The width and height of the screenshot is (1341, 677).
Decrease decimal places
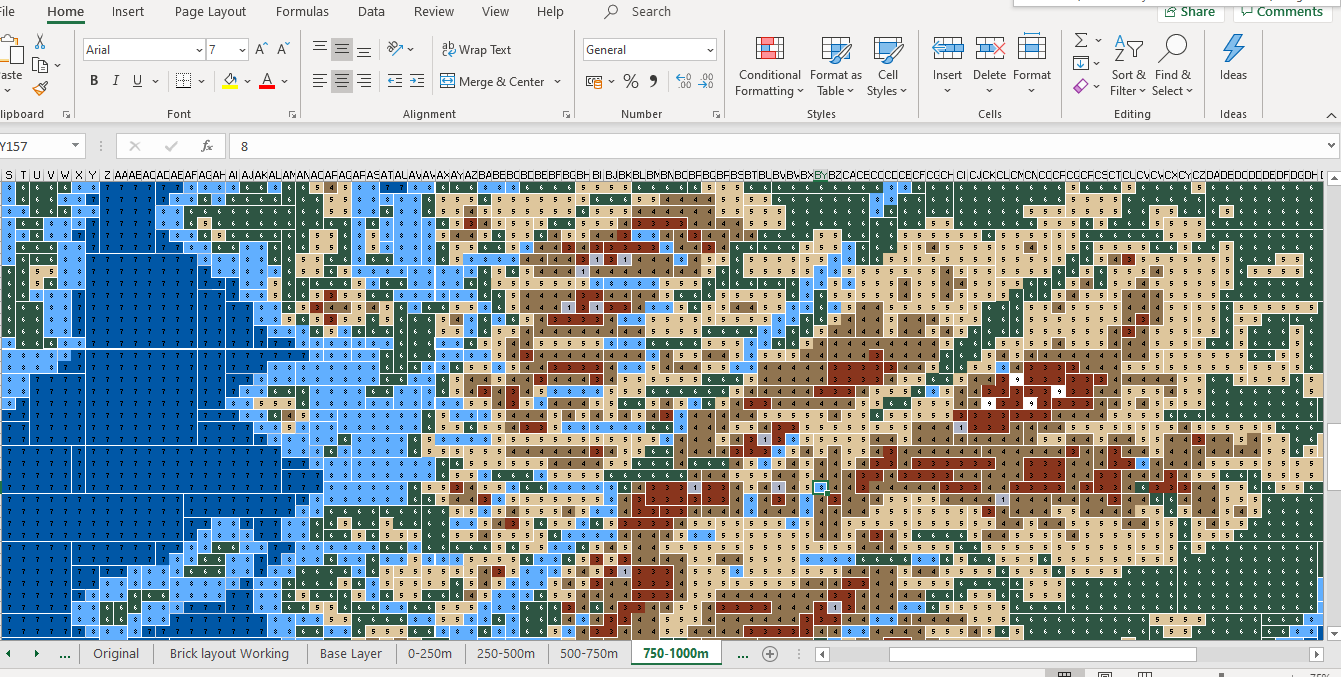click(x=706, y=81)
